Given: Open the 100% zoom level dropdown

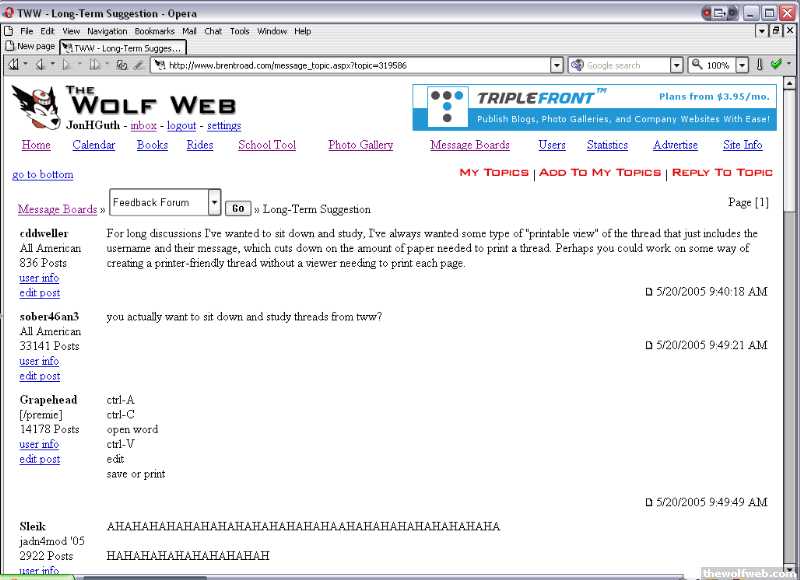Looking at the screenshot, I should point(742,65).
